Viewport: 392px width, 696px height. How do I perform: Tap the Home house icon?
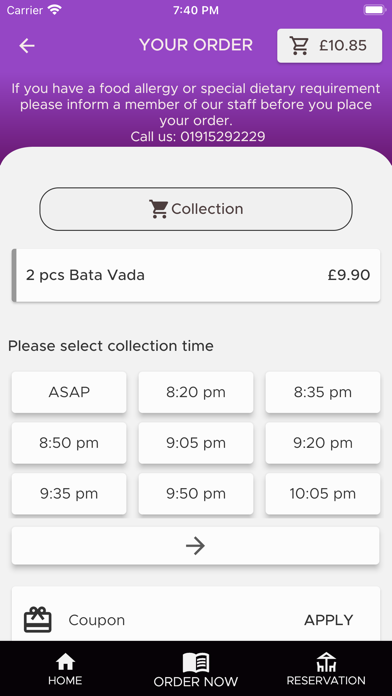tap(65, 661)
